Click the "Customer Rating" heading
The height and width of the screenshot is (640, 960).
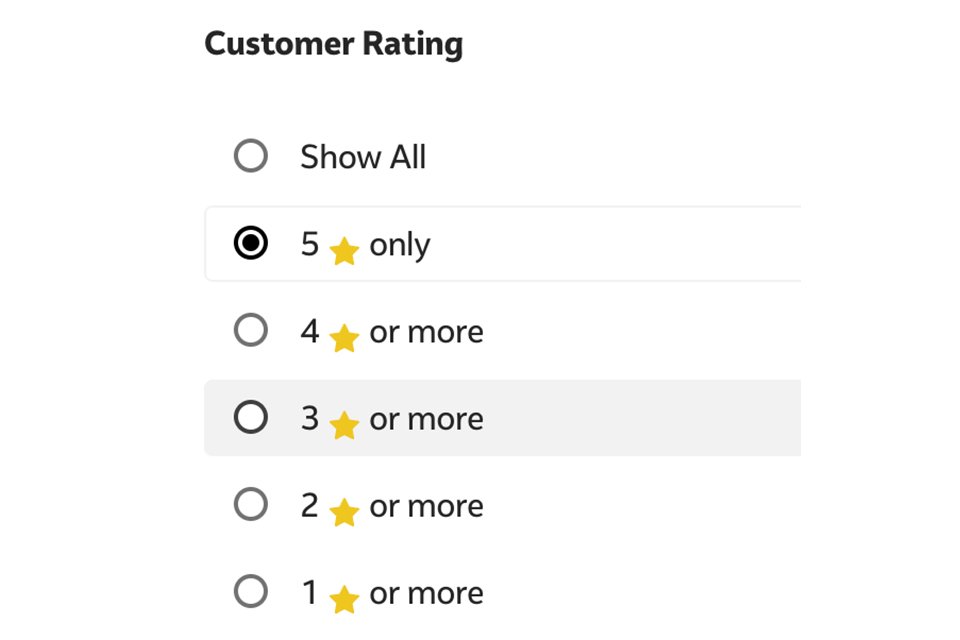click(333, 43)
